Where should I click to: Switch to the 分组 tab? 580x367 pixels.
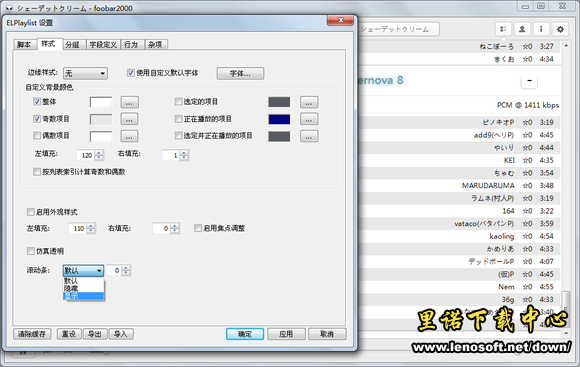coord(72,45)
